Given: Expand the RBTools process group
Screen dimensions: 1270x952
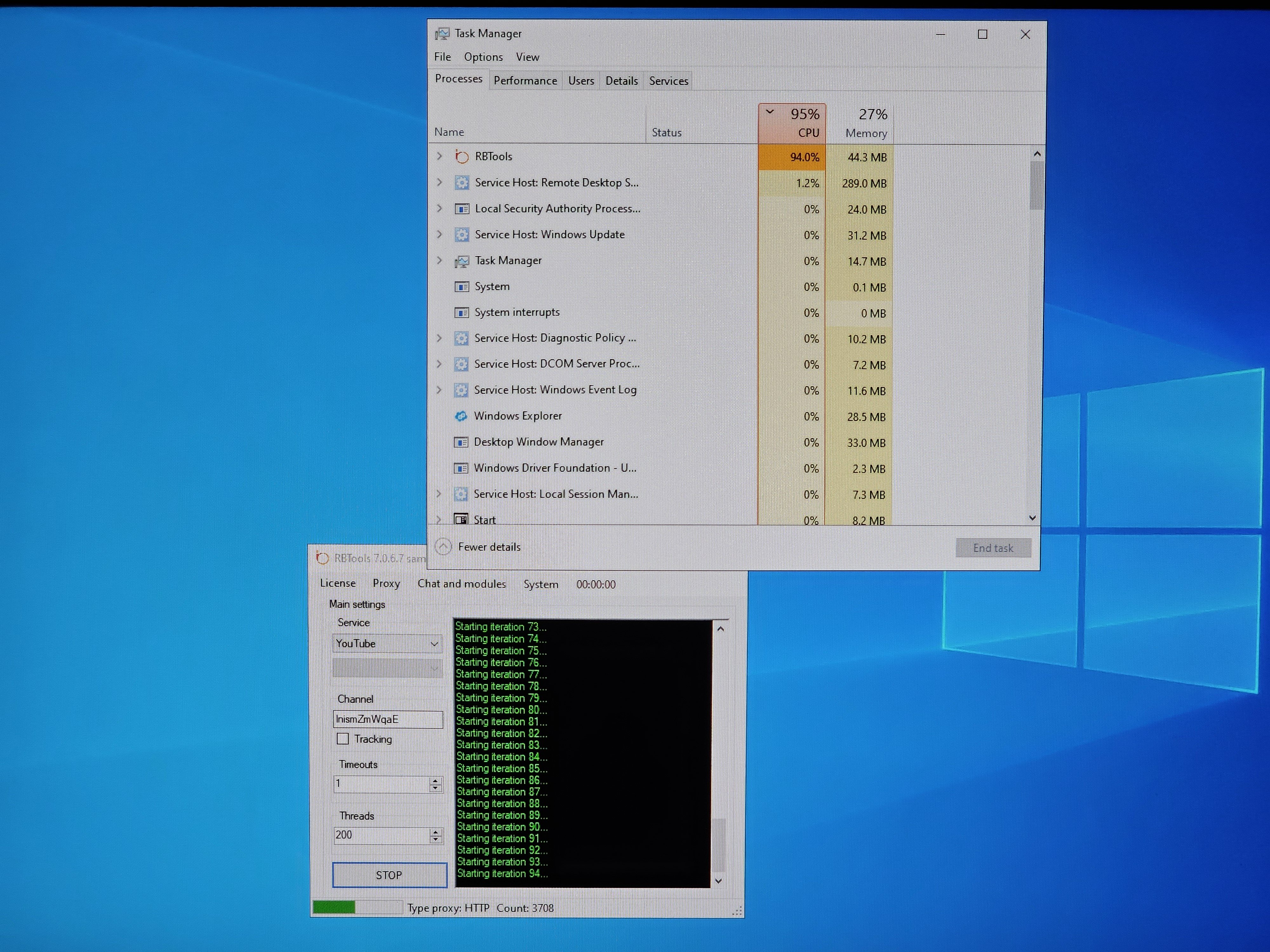Looking at the screenshot, I should pos(440,156).
